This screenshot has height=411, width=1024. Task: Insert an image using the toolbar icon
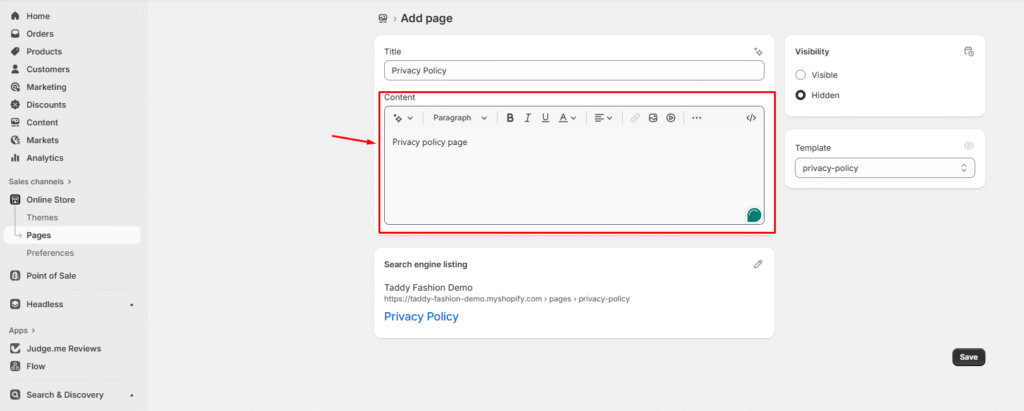(x=653, y=118)
